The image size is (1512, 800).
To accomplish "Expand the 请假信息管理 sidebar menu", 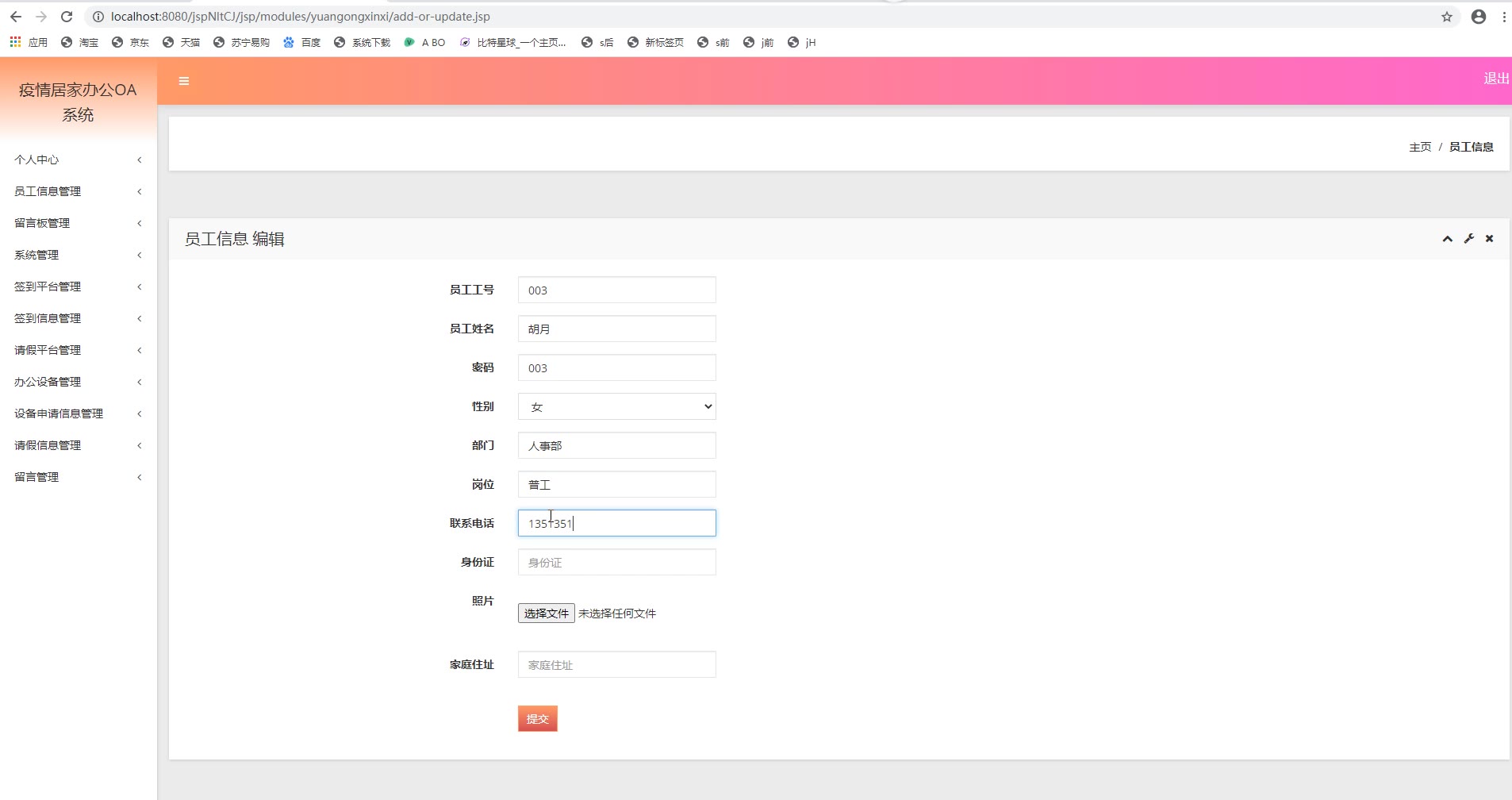I will pos(79,445).
